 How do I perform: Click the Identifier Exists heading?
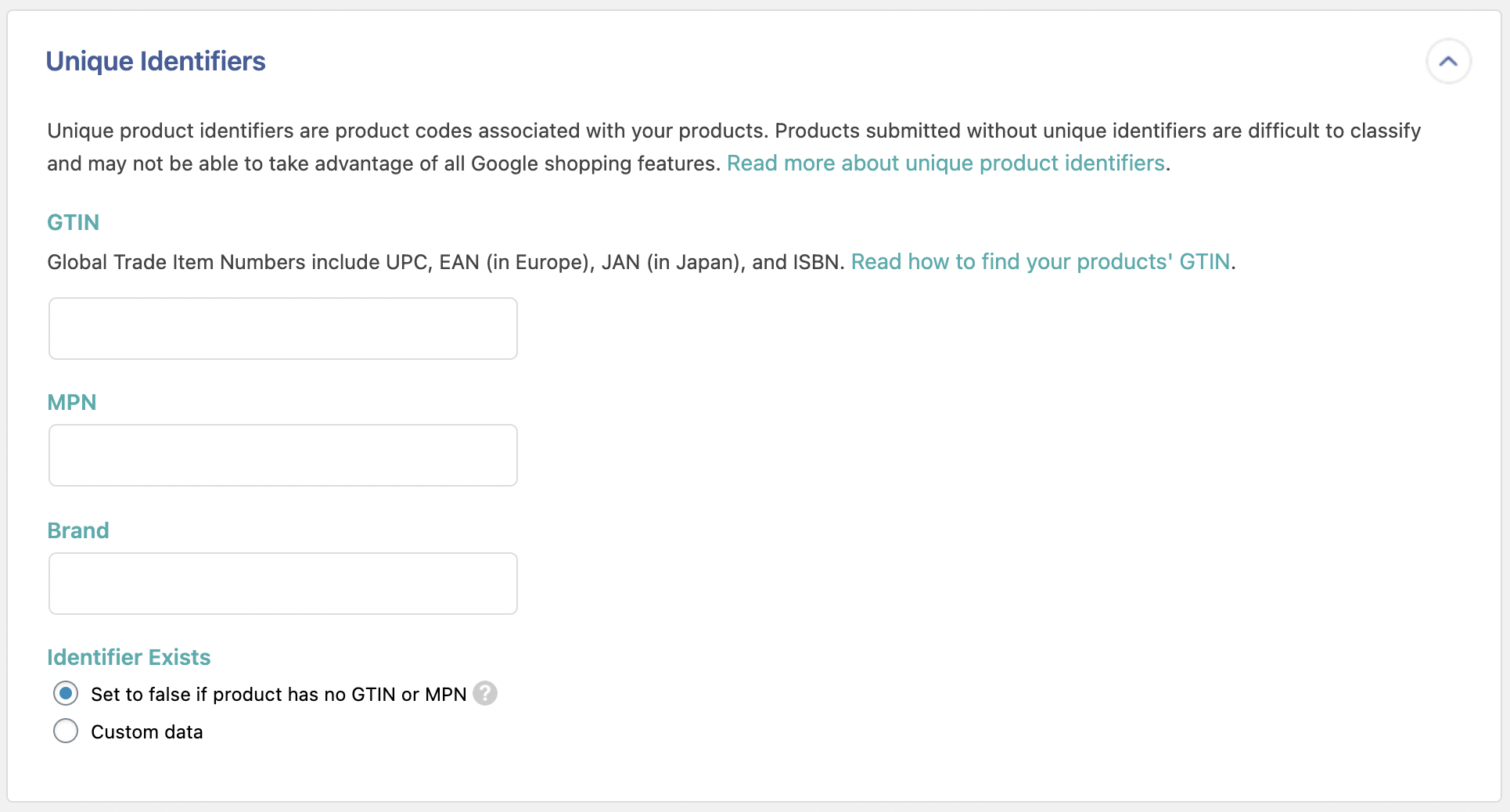coord(128,657)
